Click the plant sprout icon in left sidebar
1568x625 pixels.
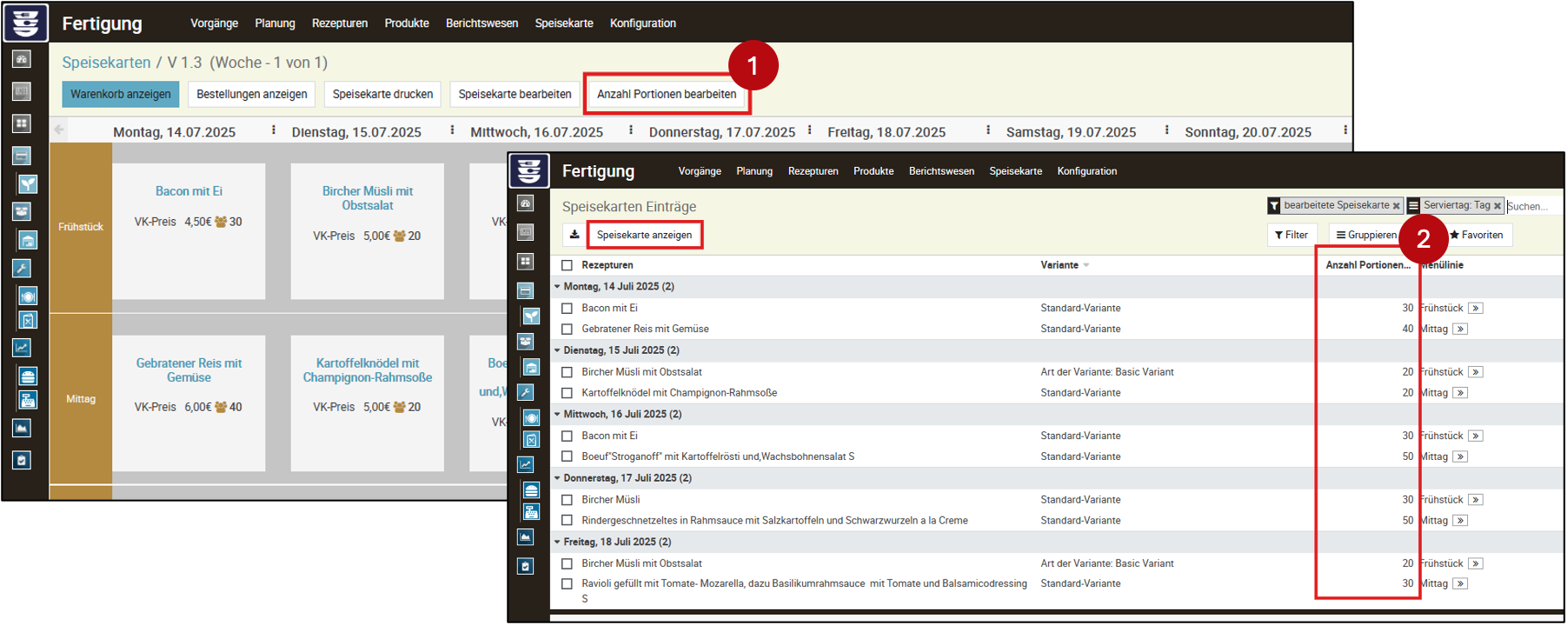pos(29,184)
